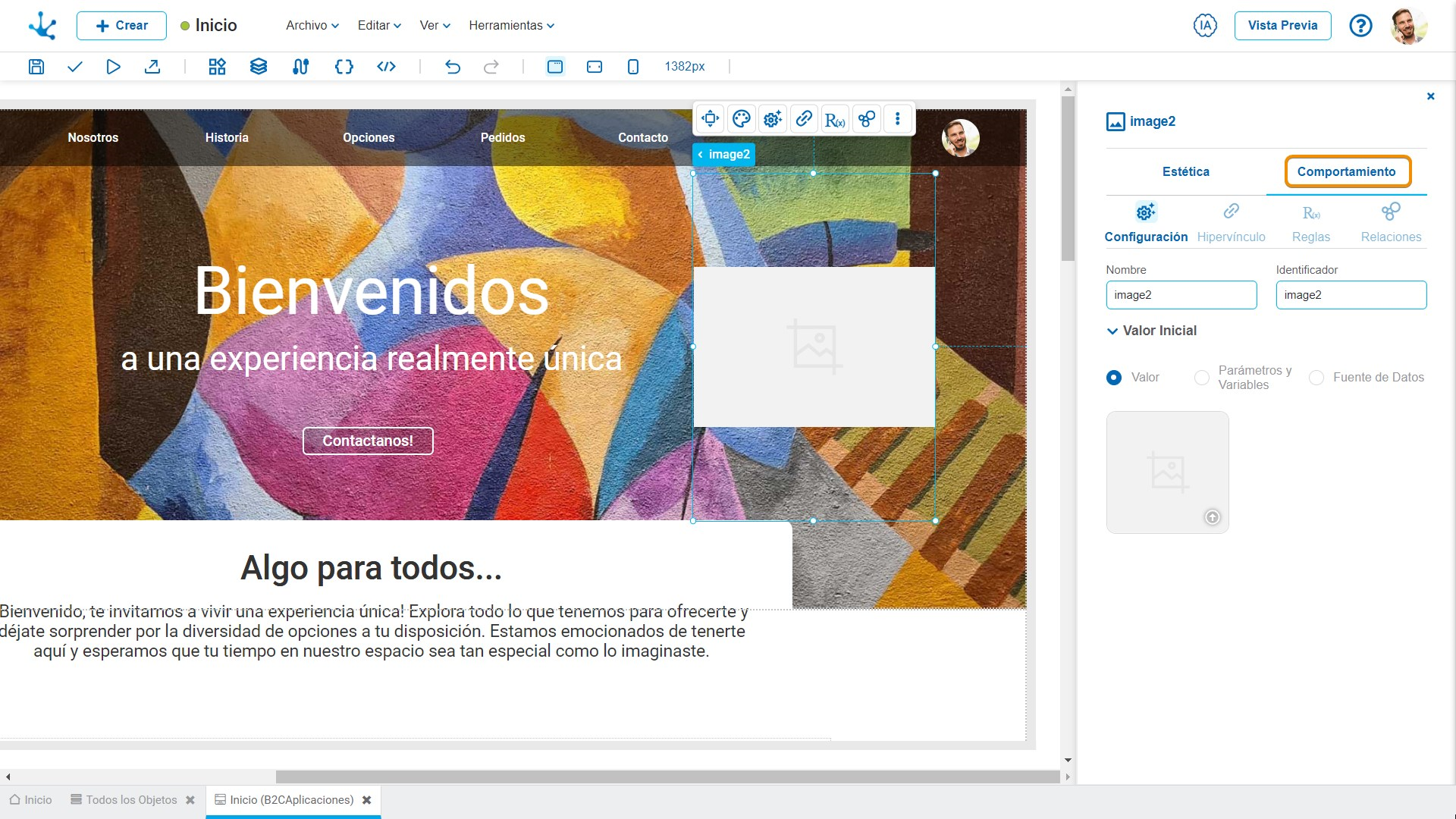Open the Relaciones sub-tab
The height and width of the screenshot is (819, 1456).
(1391, 223)
